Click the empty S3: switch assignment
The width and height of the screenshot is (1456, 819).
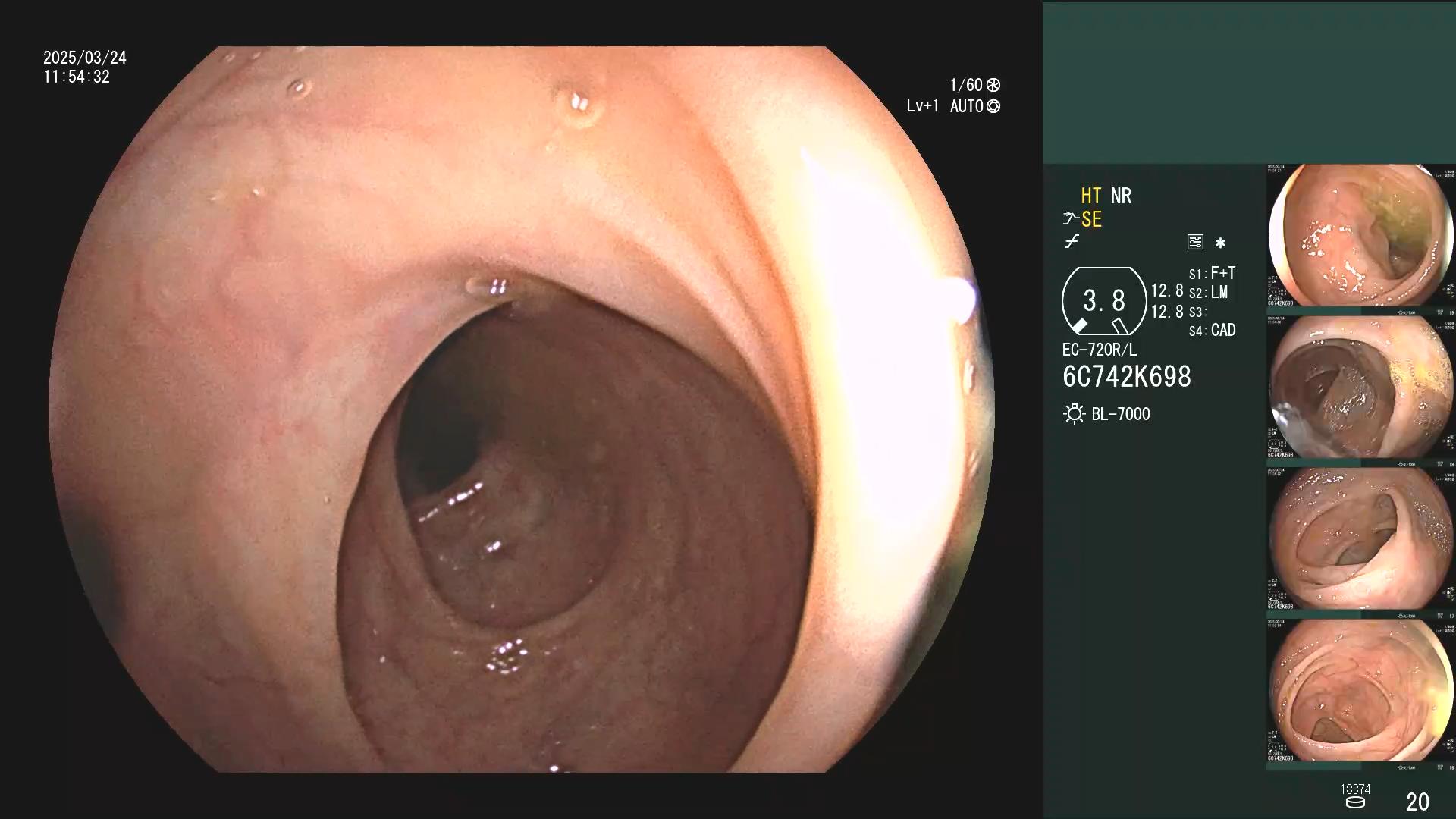pyautogui.click(x=1197, y=312)
